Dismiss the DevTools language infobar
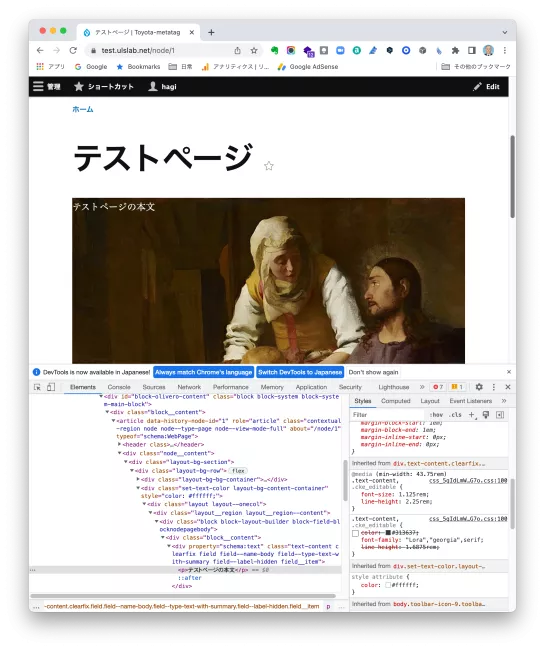Screen dimensions: 545x650 point(509,372)
